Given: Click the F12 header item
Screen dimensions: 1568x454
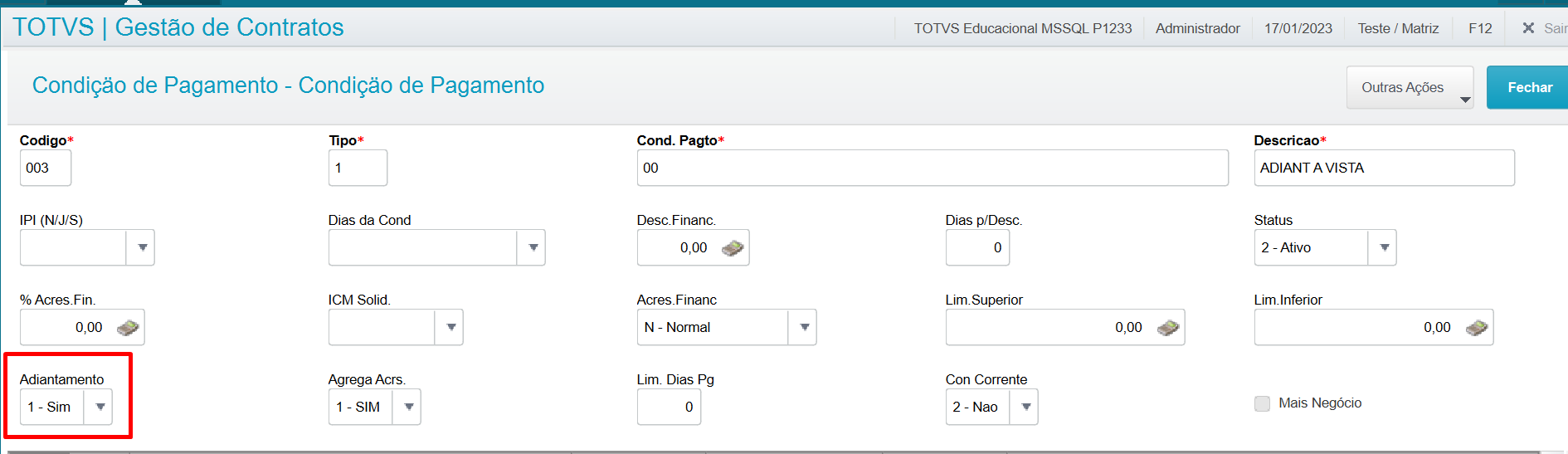Looking at the screenshot, I should pos(1480,28).
